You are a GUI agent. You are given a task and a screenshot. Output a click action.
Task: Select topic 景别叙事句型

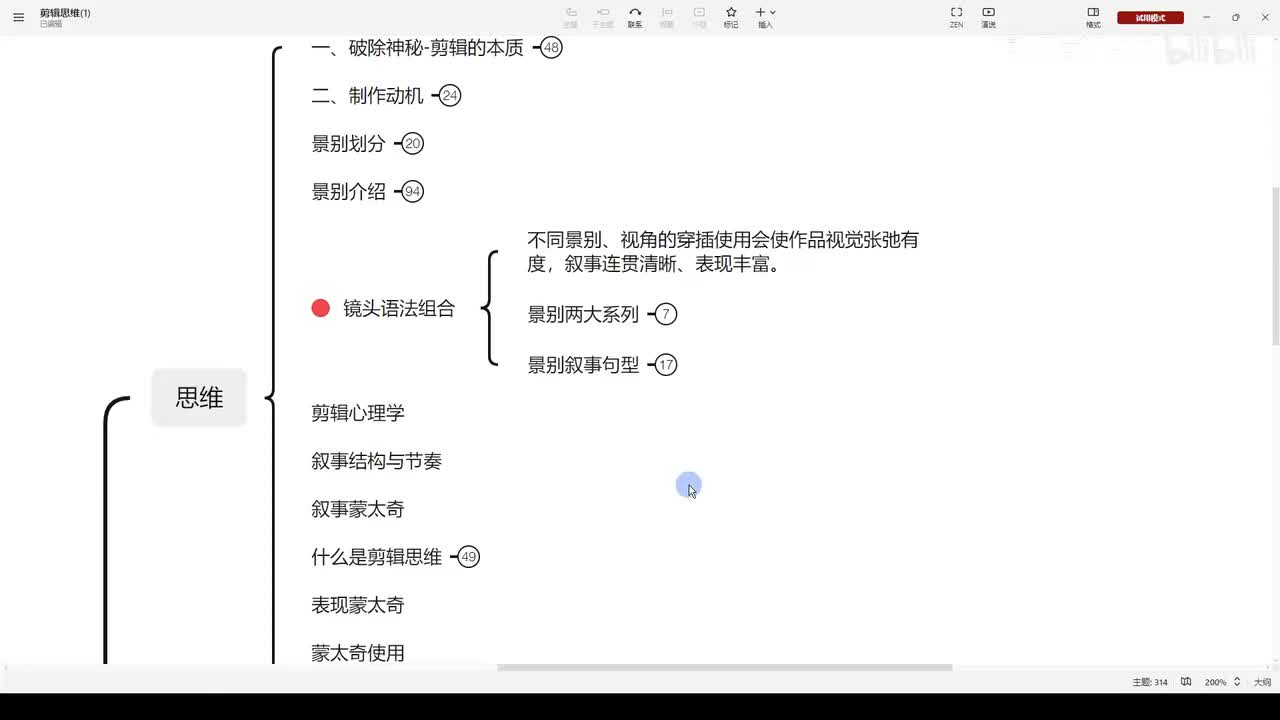tap(583, 365)
